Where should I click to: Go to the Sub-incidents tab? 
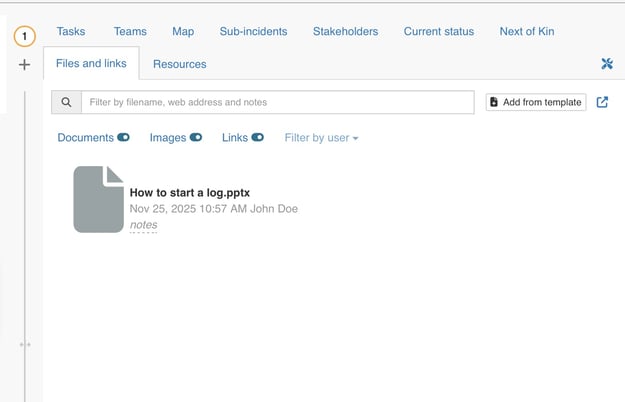[253, 32]
